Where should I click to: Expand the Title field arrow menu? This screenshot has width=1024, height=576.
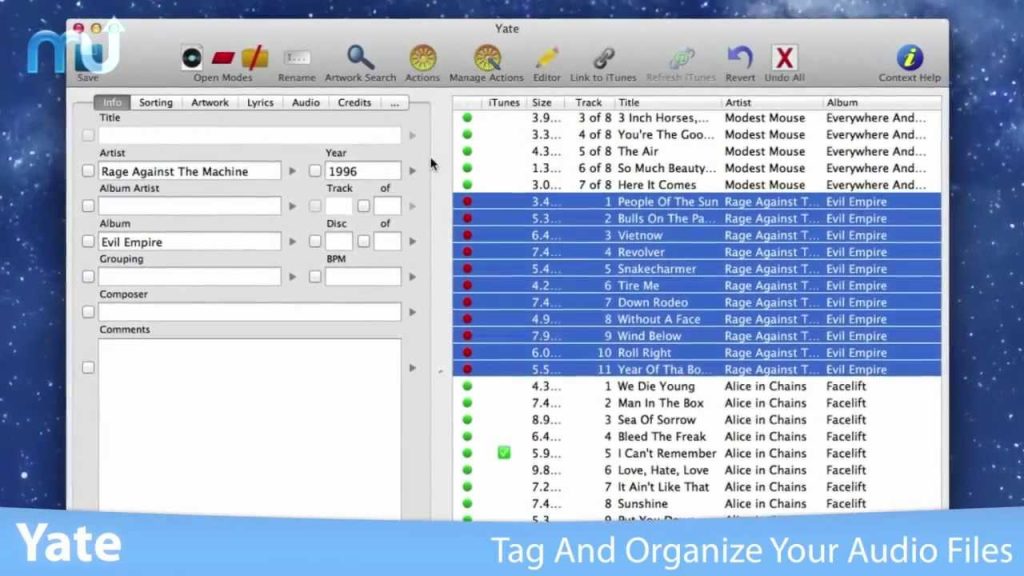click(413, 135)
